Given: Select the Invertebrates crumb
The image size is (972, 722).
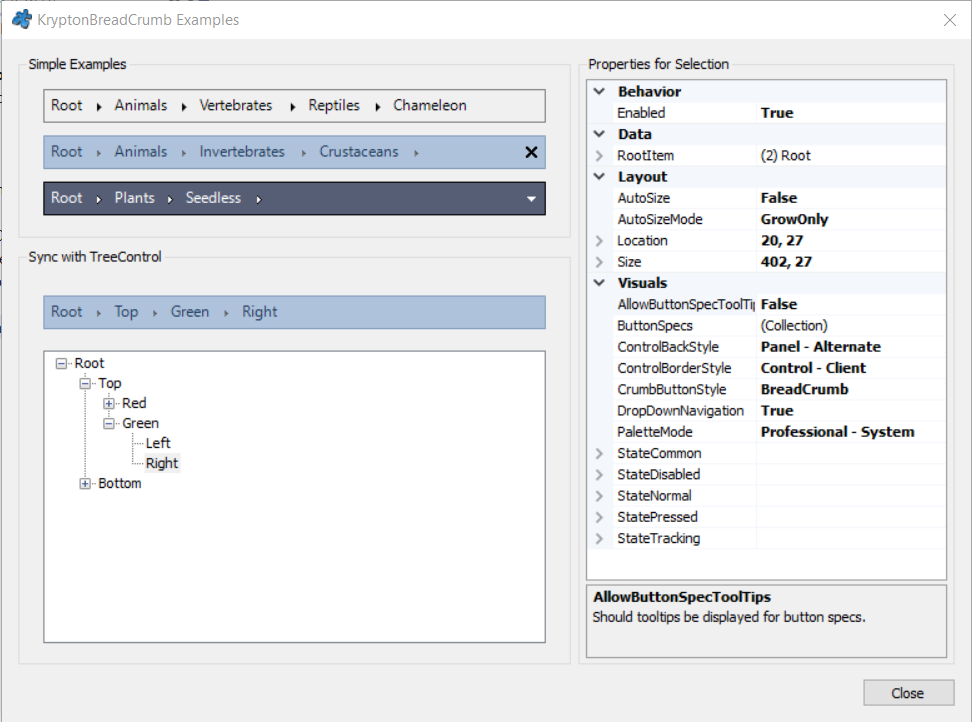Looking at the screenshot, I should click(x=242, y=152).
